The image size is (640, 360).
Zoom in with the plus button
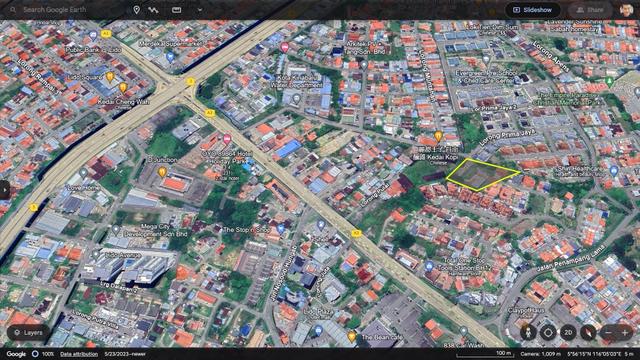point(625,333)
